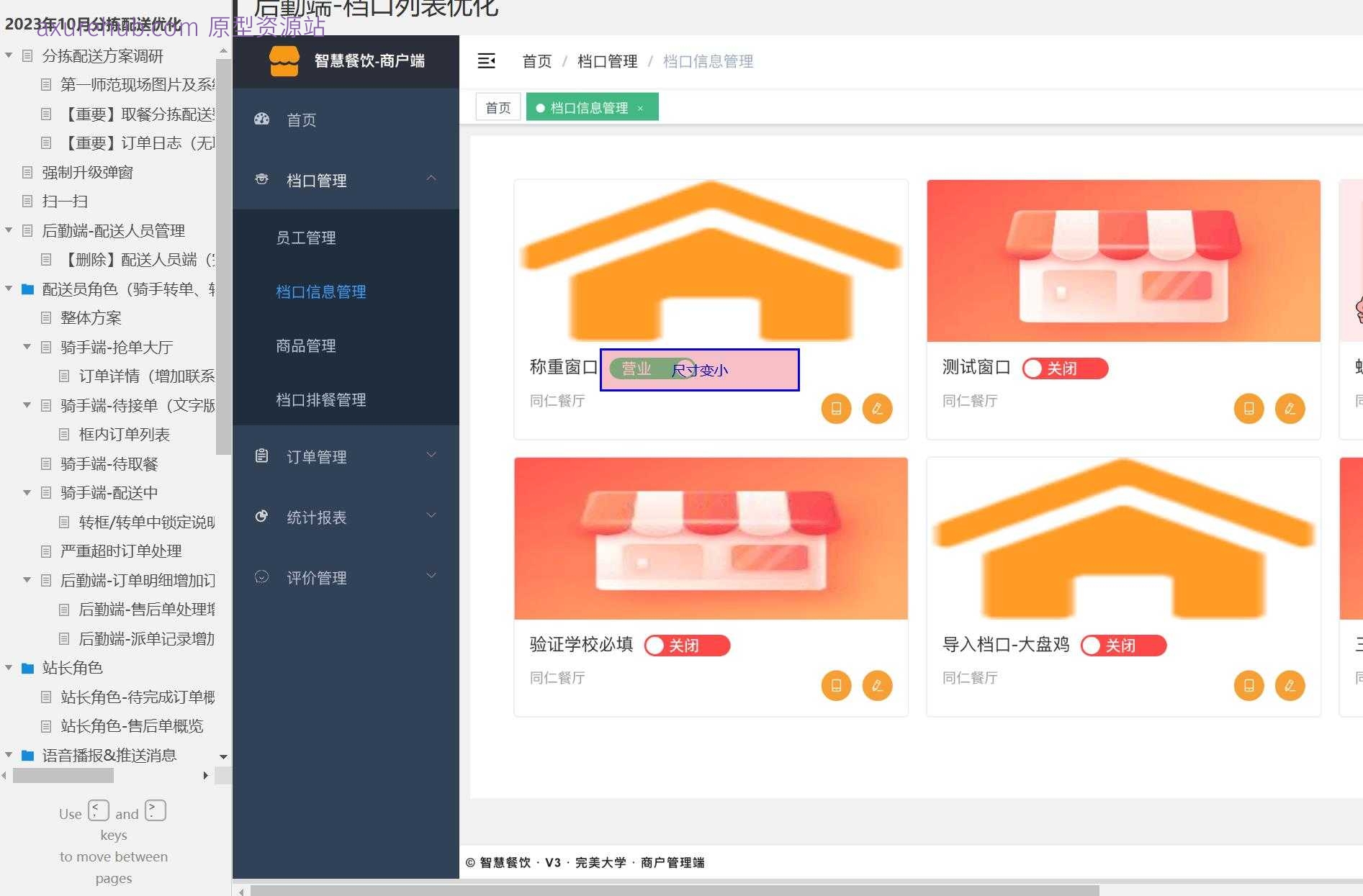
Task: Enable the 验证学校必填 stall switch
Action: pos(686,646)
